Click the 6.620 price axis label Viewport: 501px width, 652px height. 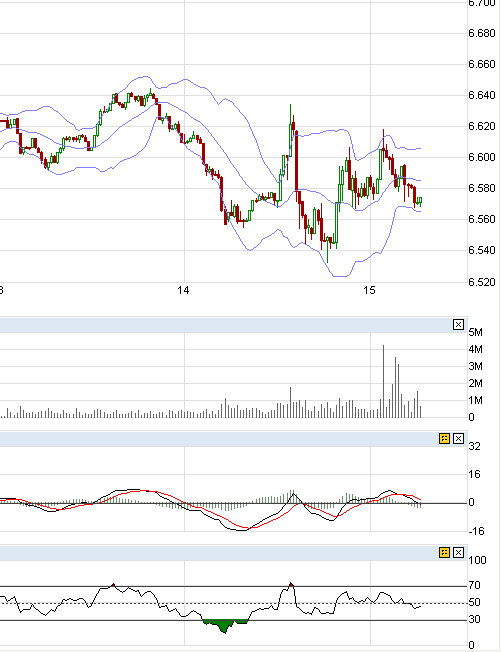(482, 126)
